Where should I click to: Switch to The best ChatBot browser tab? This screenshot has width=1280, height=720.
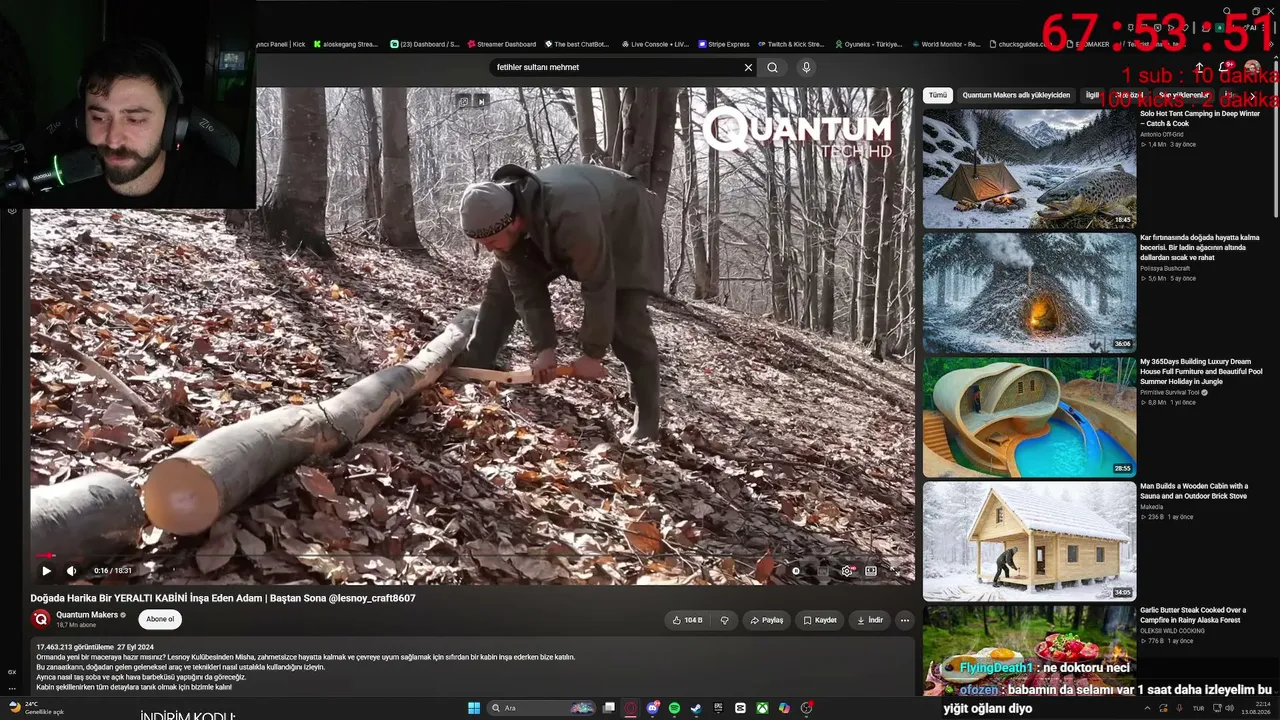pyautogui.click(x=577, y=44)
